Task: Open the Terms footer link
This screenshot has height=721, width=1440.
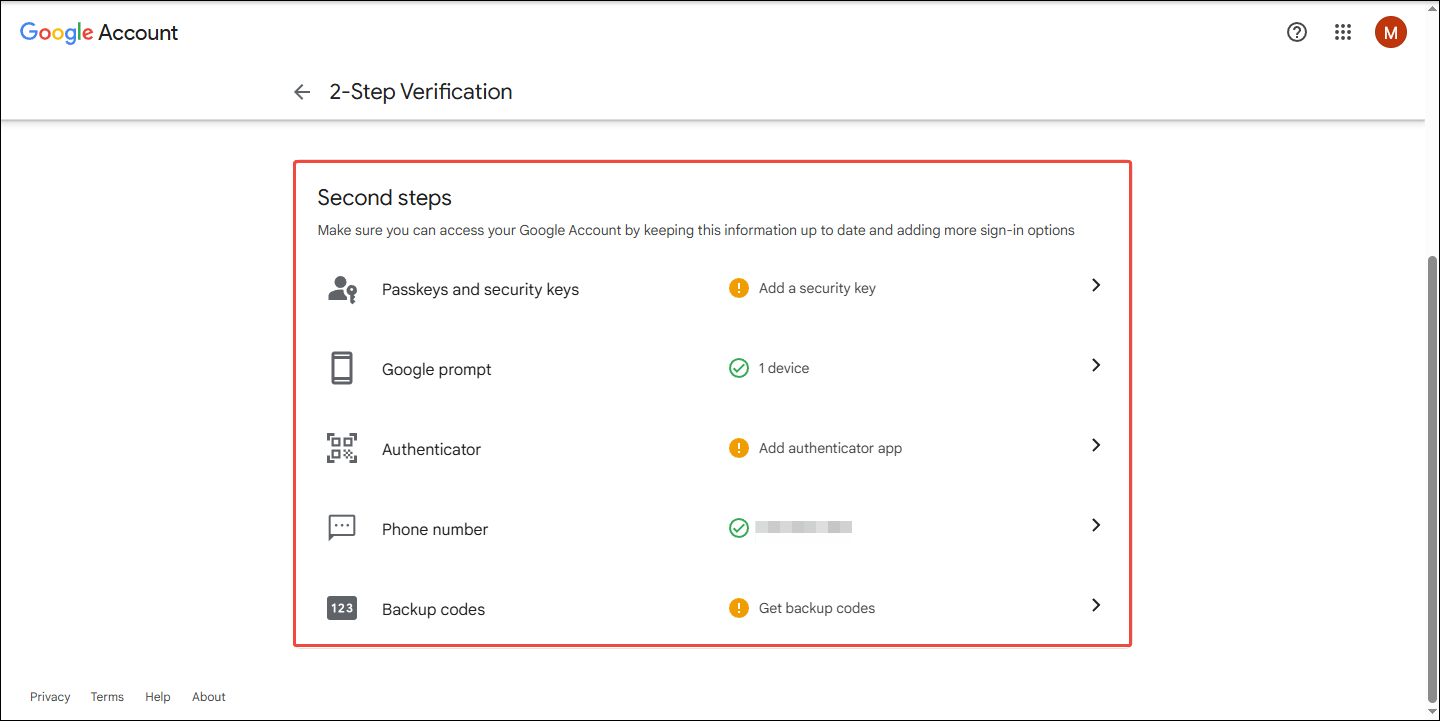Action: 107,697
